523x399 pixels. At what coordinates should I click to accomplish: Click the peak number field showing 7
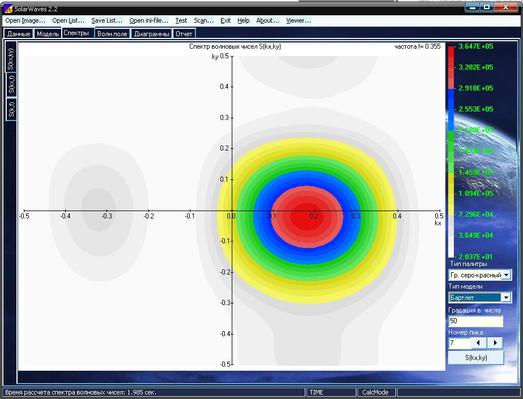[x=459, y=343]
